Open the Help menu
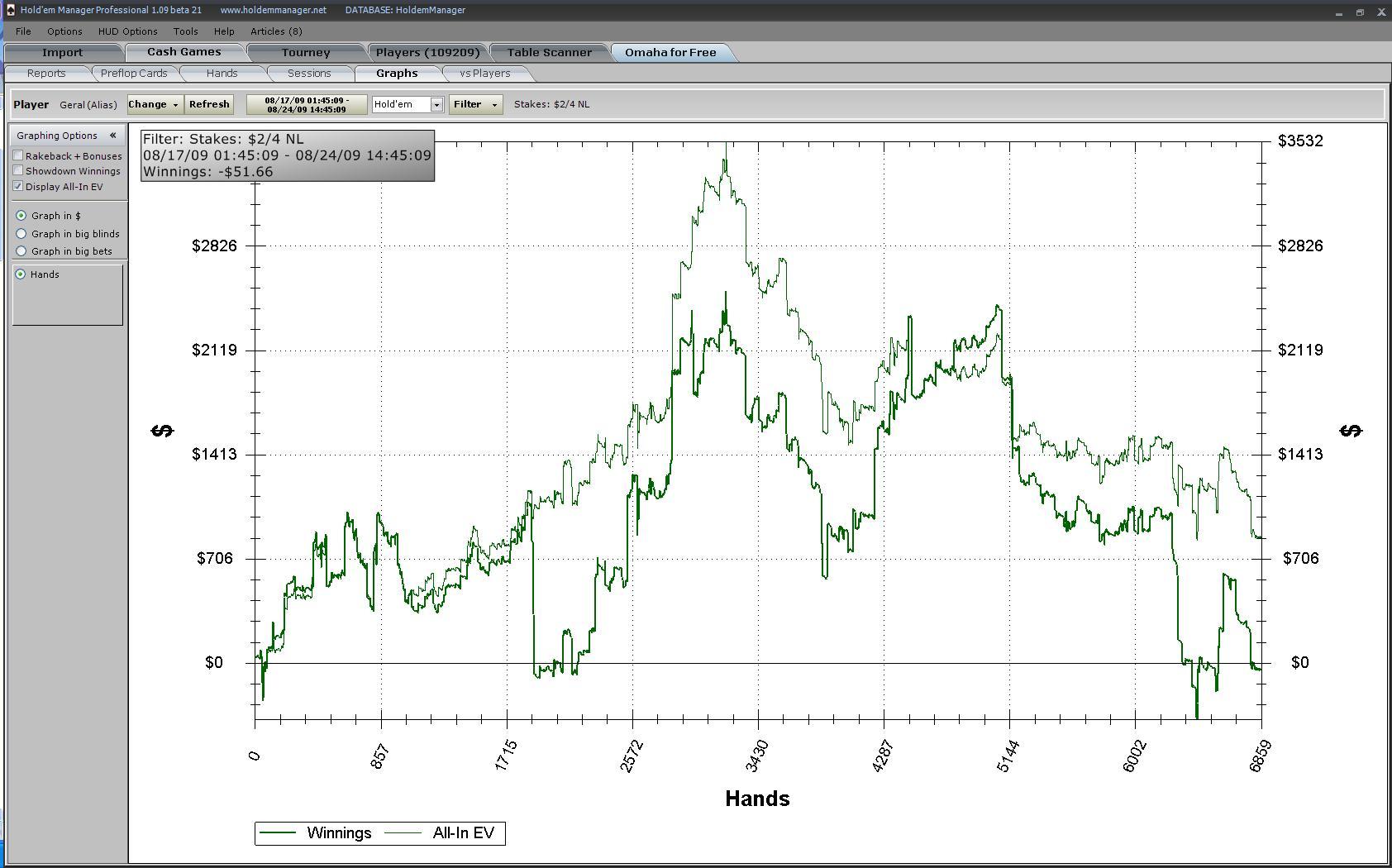The height and width of the screenshot is (868, 1392). [224, 31]
